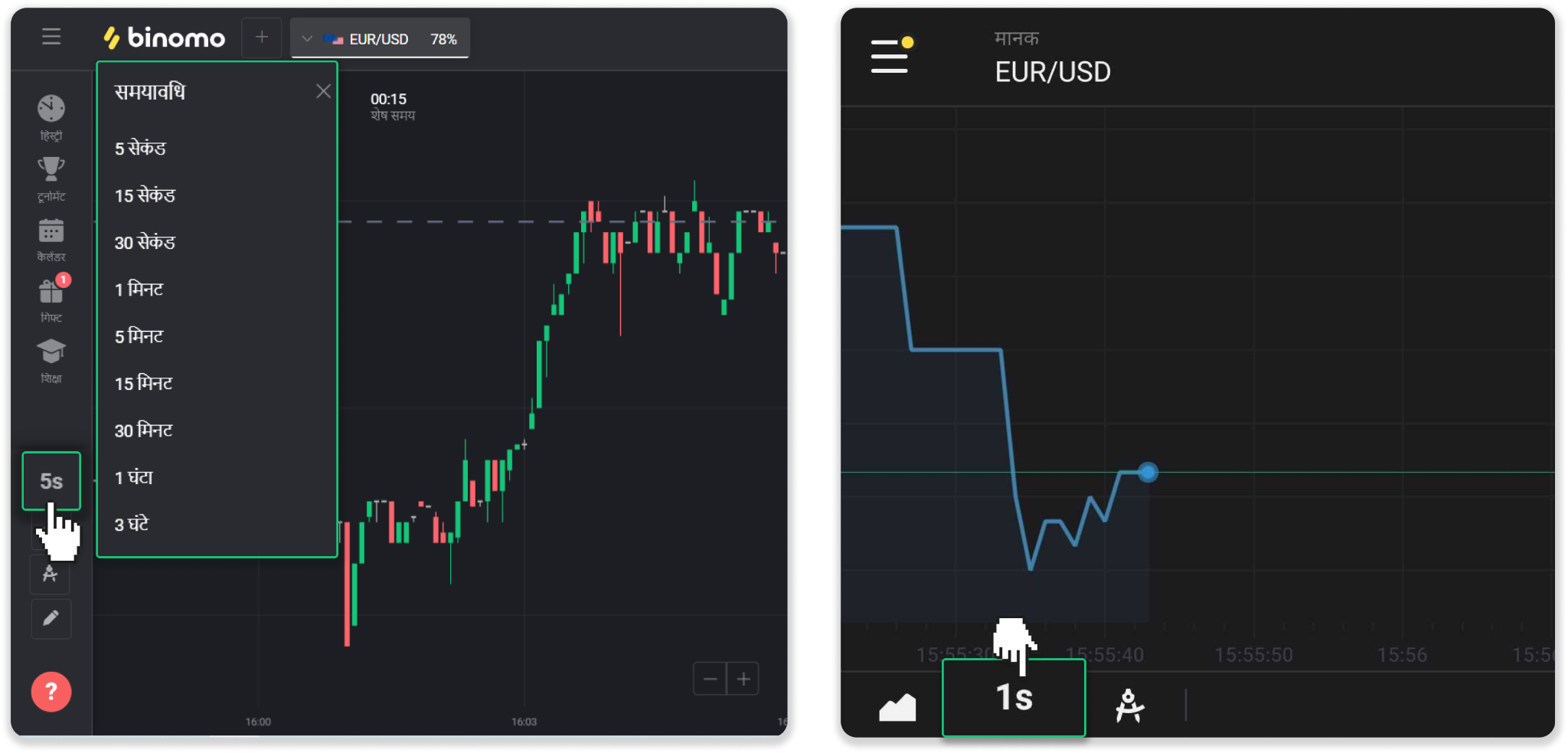Open the area chart type icon on mobile
This screenshot has width=1568, height=753.
(x=897, y=706)
